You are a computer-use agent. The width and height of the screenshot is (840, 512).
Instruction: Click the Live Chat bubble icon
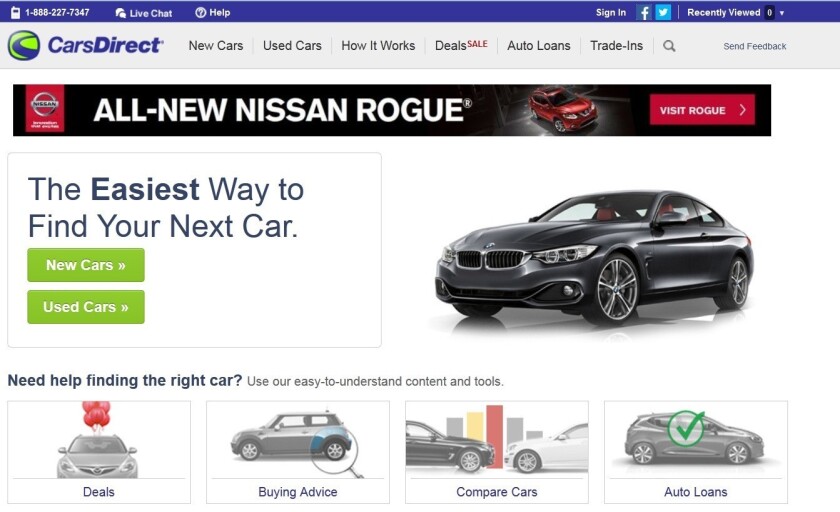(121, 13)
